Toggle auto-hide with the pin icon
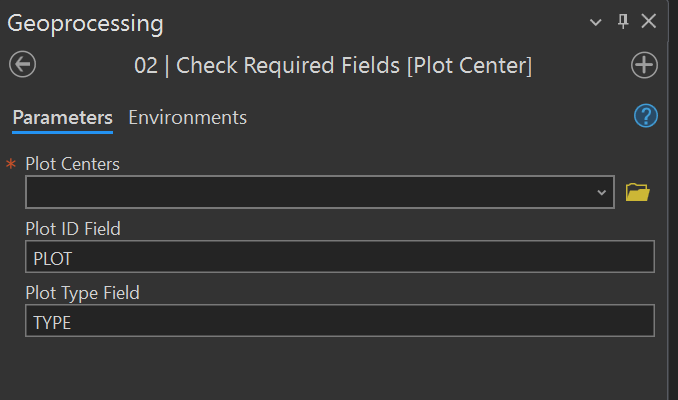Image resolution: width=678 pixels, height=400 pixels. pyautogui.click(x=623, y=21)
